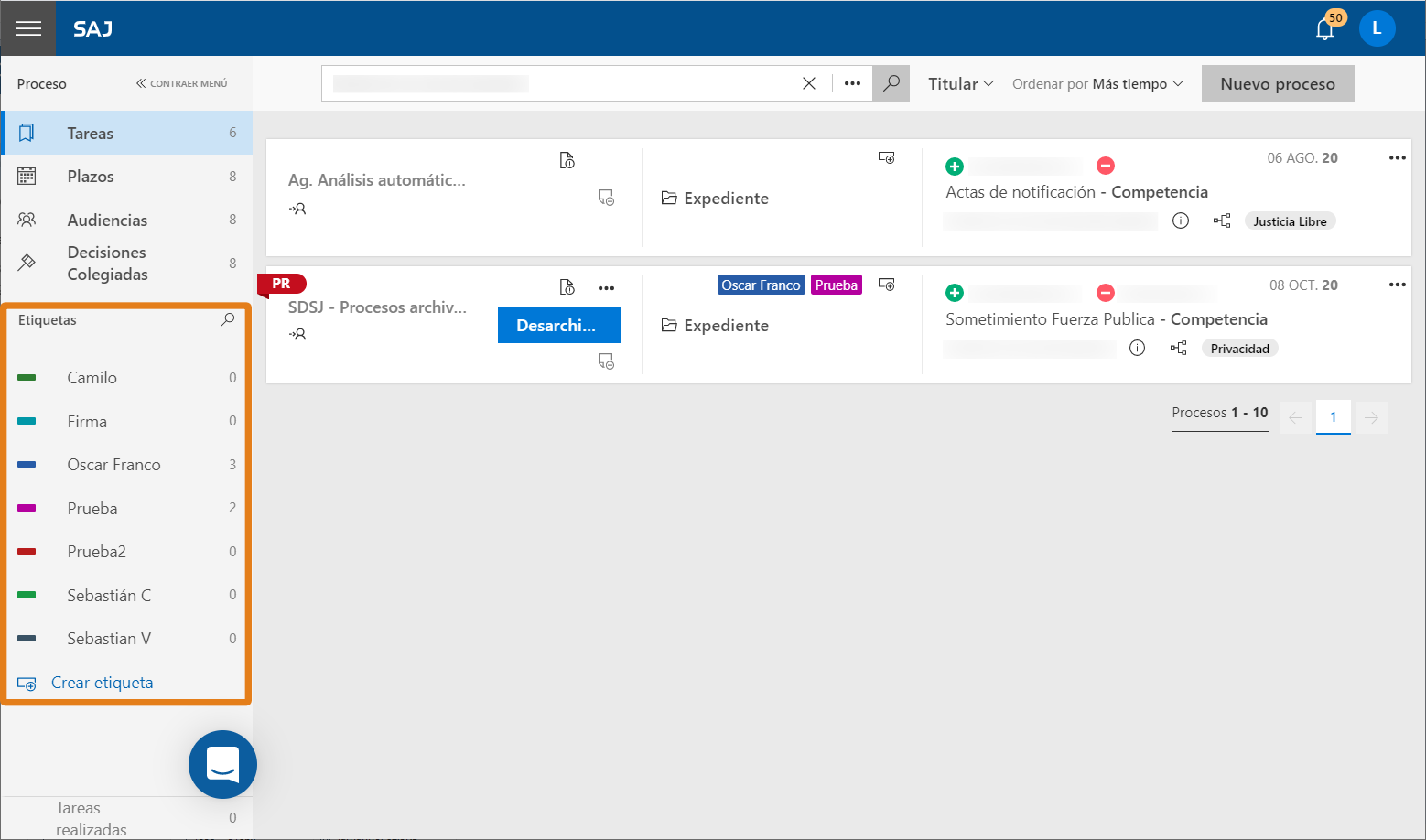
Task: Click add note icon in Ag. Análisis row
Action: [606, 198]
